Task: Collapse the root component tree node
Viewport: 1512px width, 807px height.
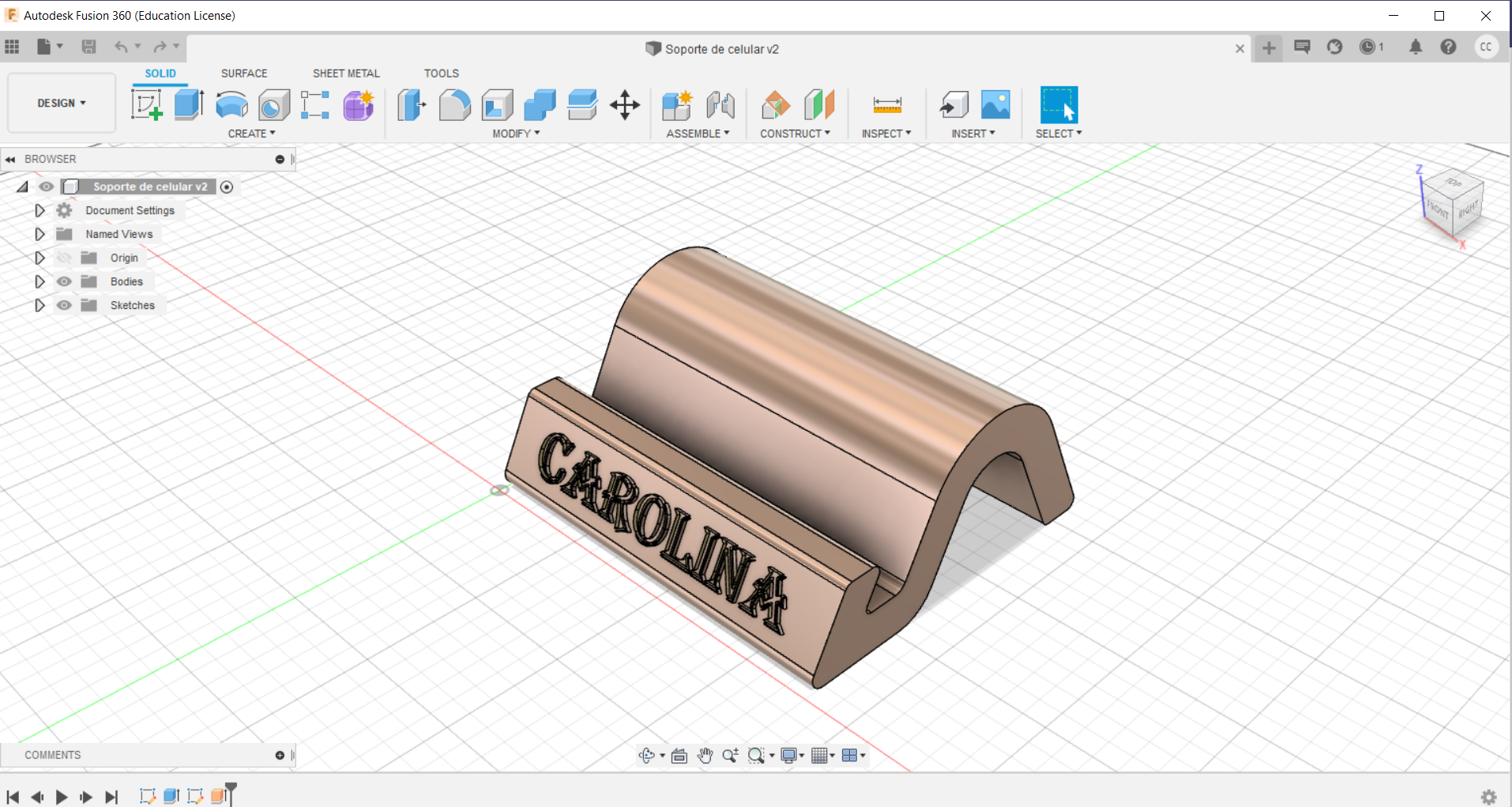Action: coord(23,187)
